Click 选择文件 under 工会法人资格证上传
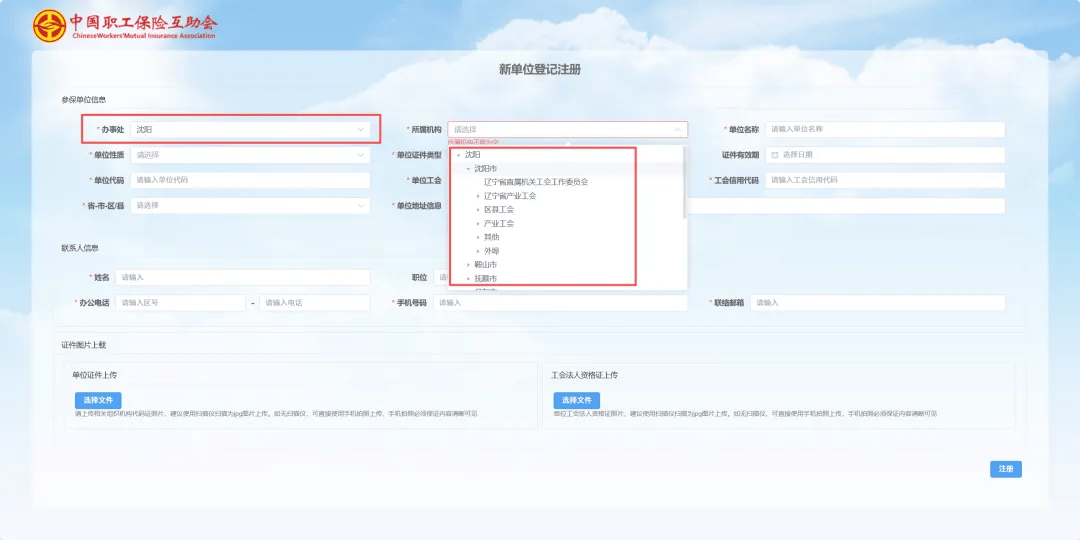 click(576, 400)
